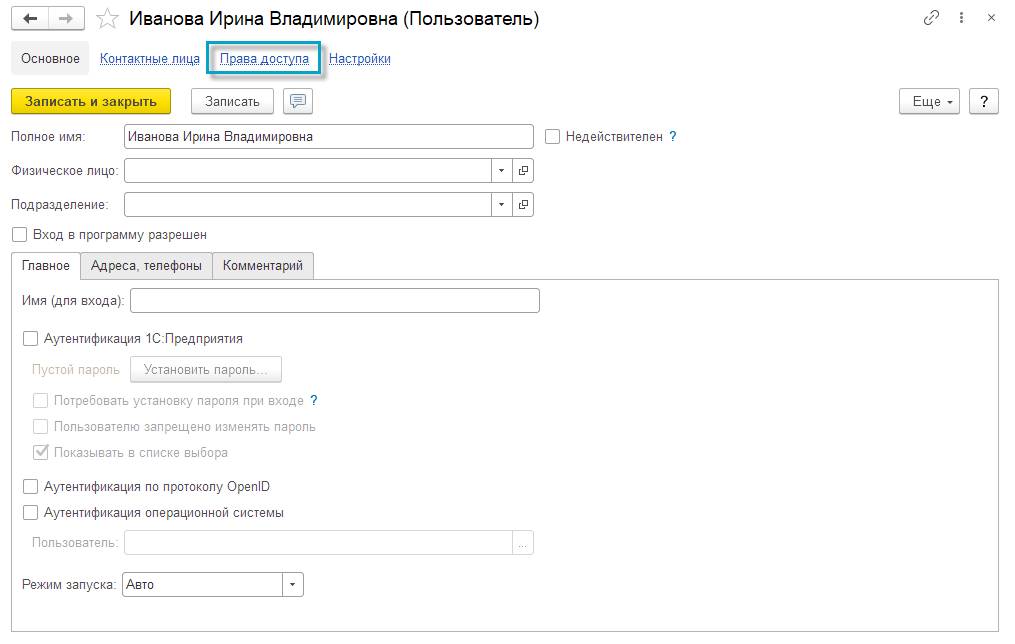
Task: Toggle Аутентификация 1С:Предприятия checkbox
Action: pos(31,339)
